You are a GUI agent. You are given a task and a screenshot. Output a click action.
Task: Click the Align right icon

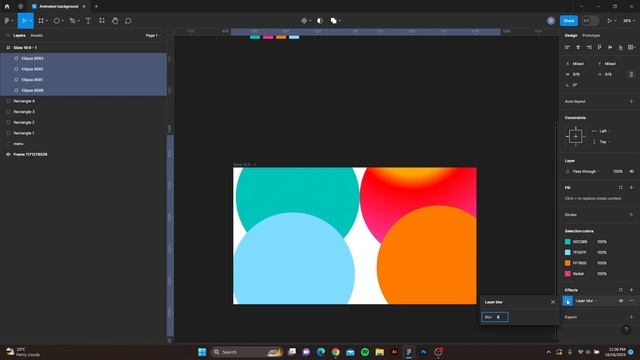coord(589,48)
